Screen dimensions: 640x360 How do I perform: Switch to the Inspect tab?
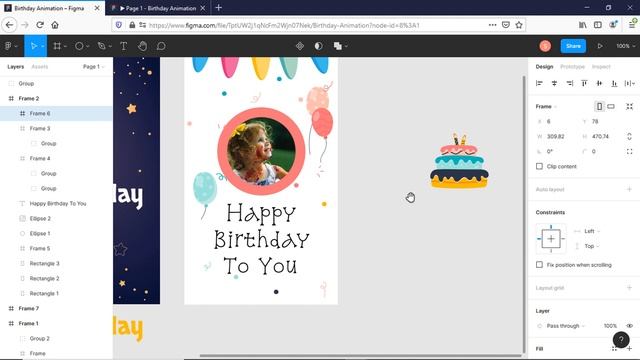coord(601,67)
